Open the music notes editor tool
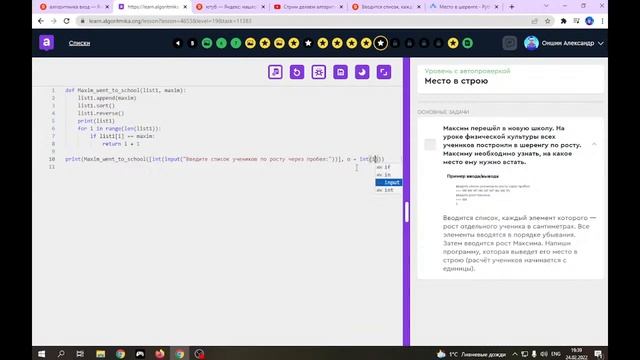640x360 pixels. click(x=276, y=72)
